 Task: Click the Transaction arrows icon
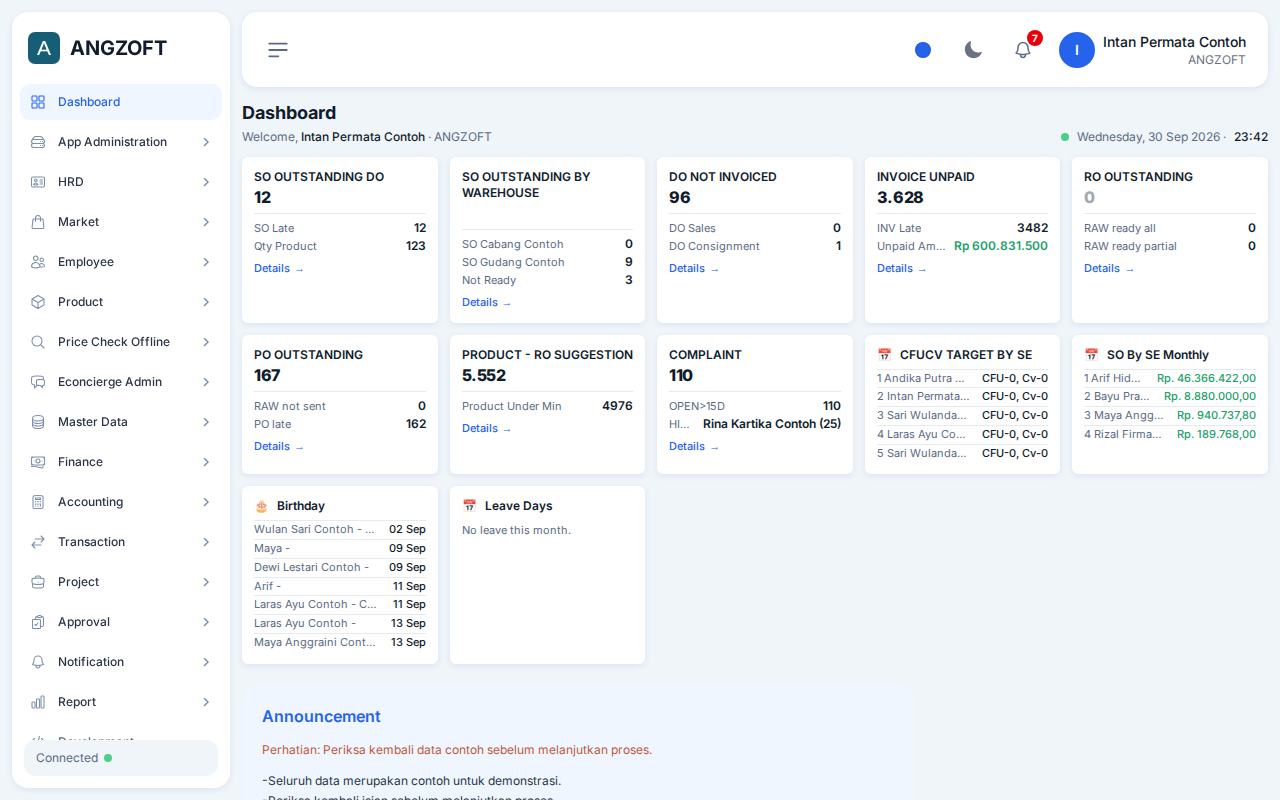[38, 542]
